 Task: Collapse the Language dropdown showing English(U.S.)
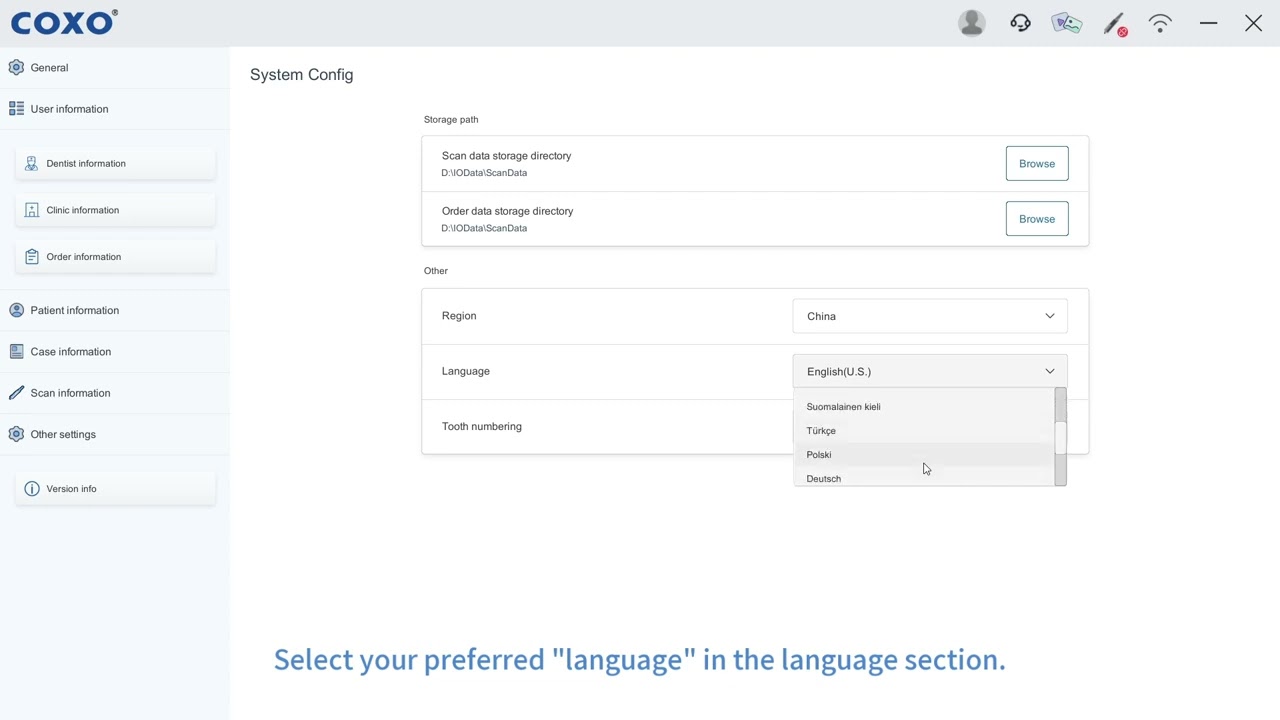930,371
